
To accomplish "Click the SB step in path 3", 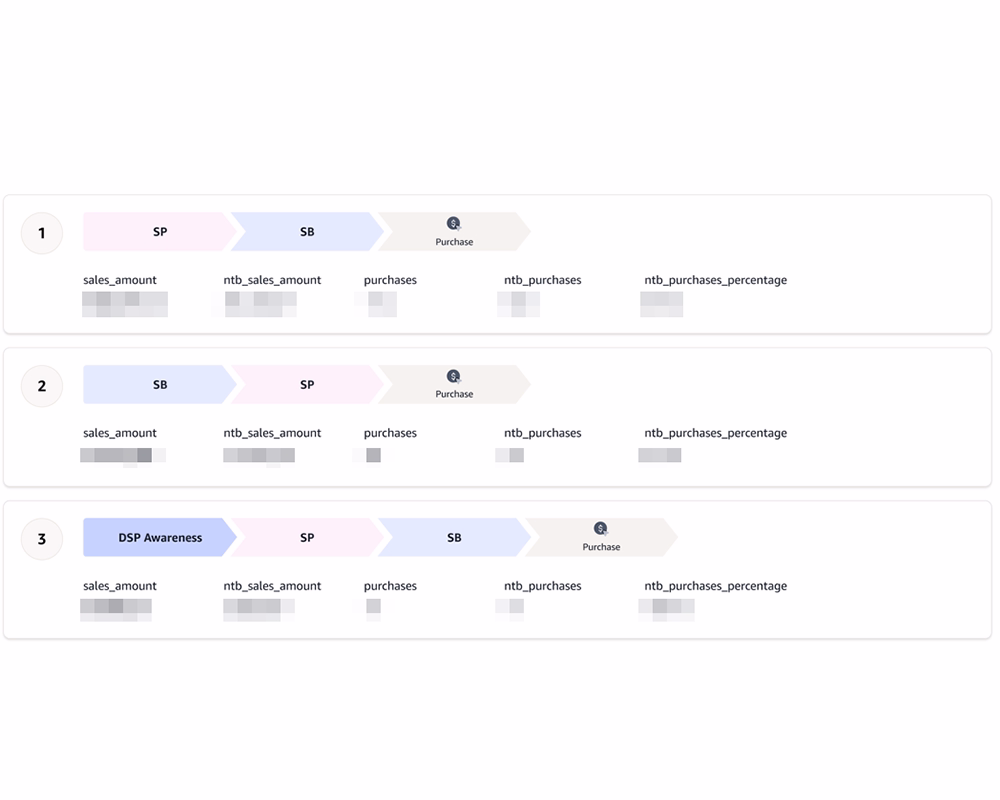I will (454, 537).
